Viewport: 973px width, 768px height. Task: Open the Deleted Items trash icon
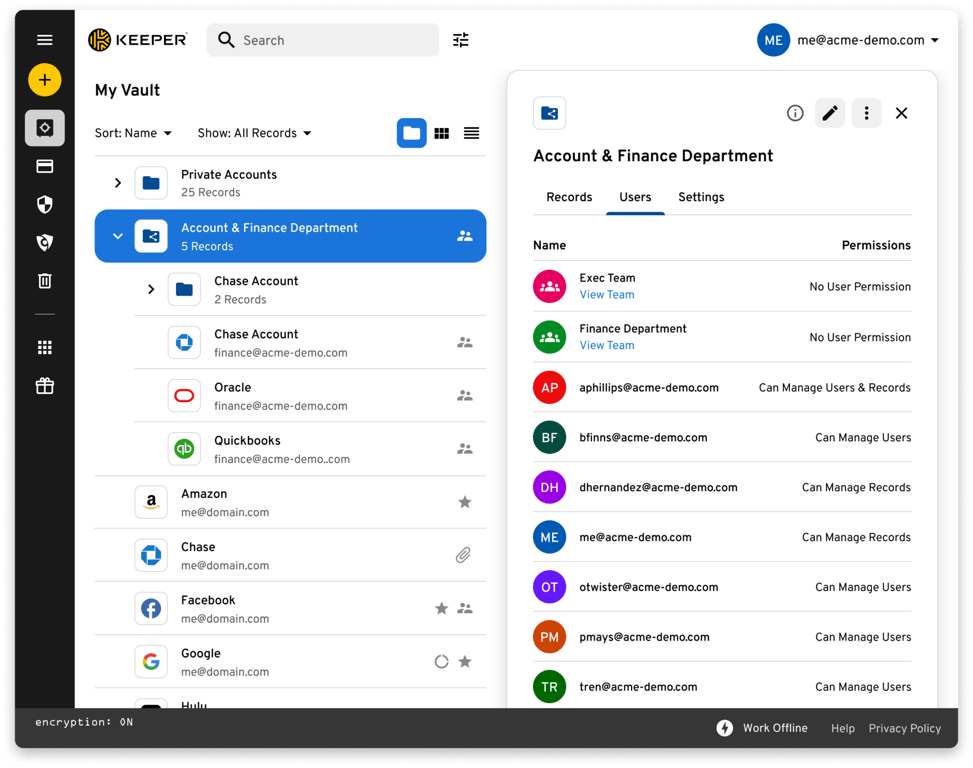coord(45,281)
